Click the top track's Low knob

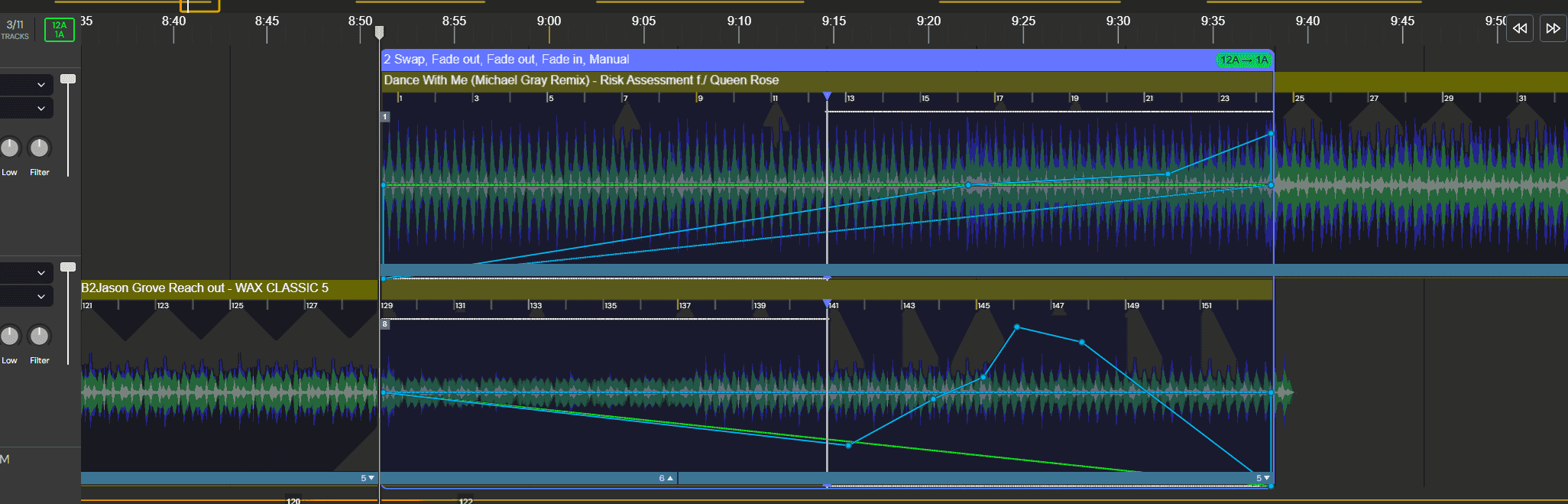pos(9,147)
